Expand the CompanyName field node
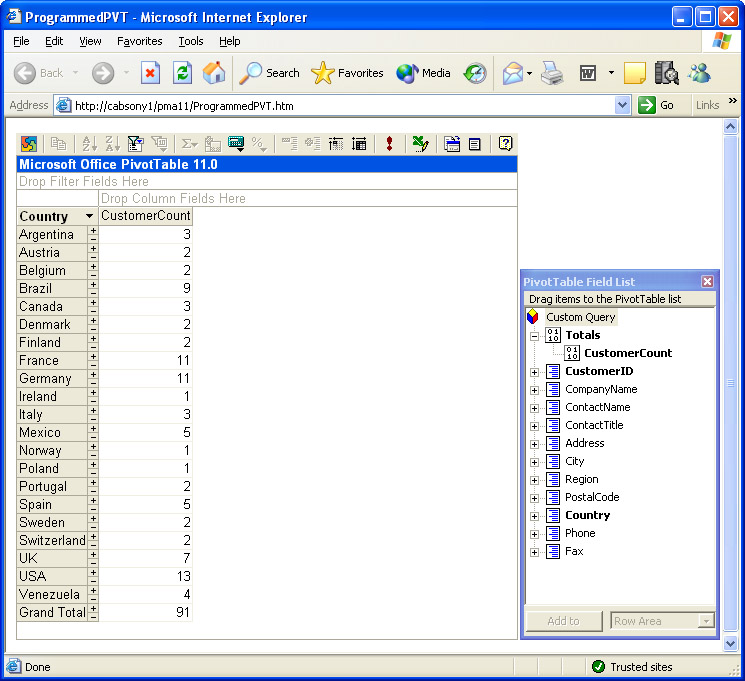Image resolution: width=745 pixels, height=681 pixels. [534, 390]
